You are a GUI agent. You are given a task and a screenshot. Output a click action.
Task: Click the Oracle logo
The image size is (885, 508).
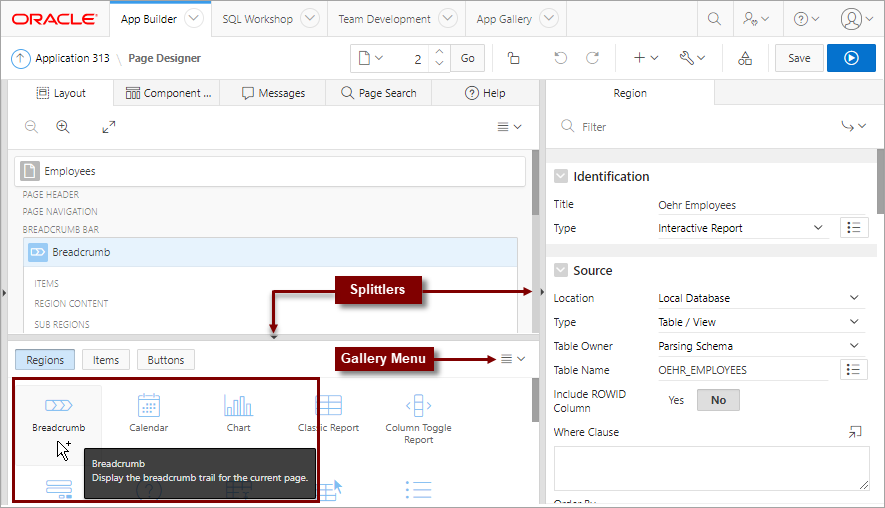tap(54, 19)
